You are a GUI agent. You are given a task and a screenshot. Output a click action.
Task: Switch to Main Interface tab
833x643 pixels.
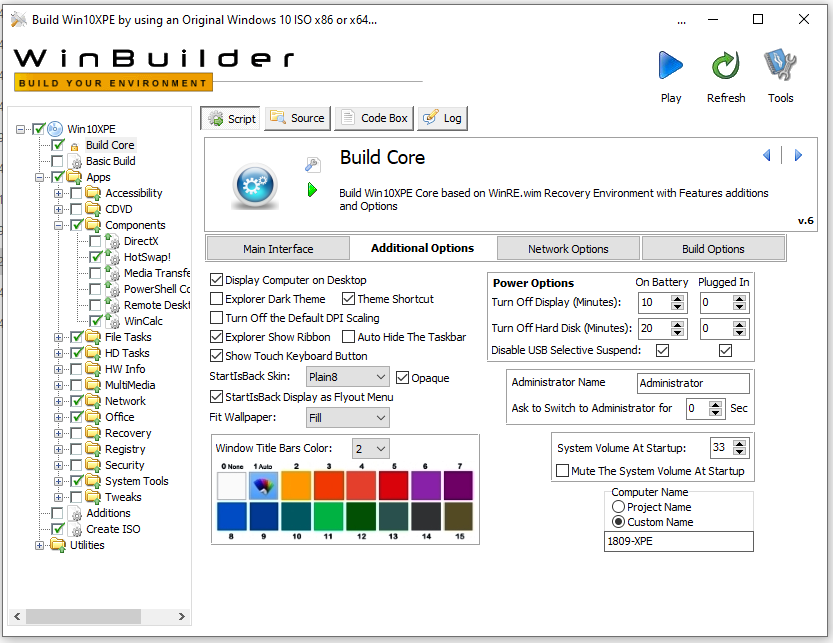pos(278,249)
